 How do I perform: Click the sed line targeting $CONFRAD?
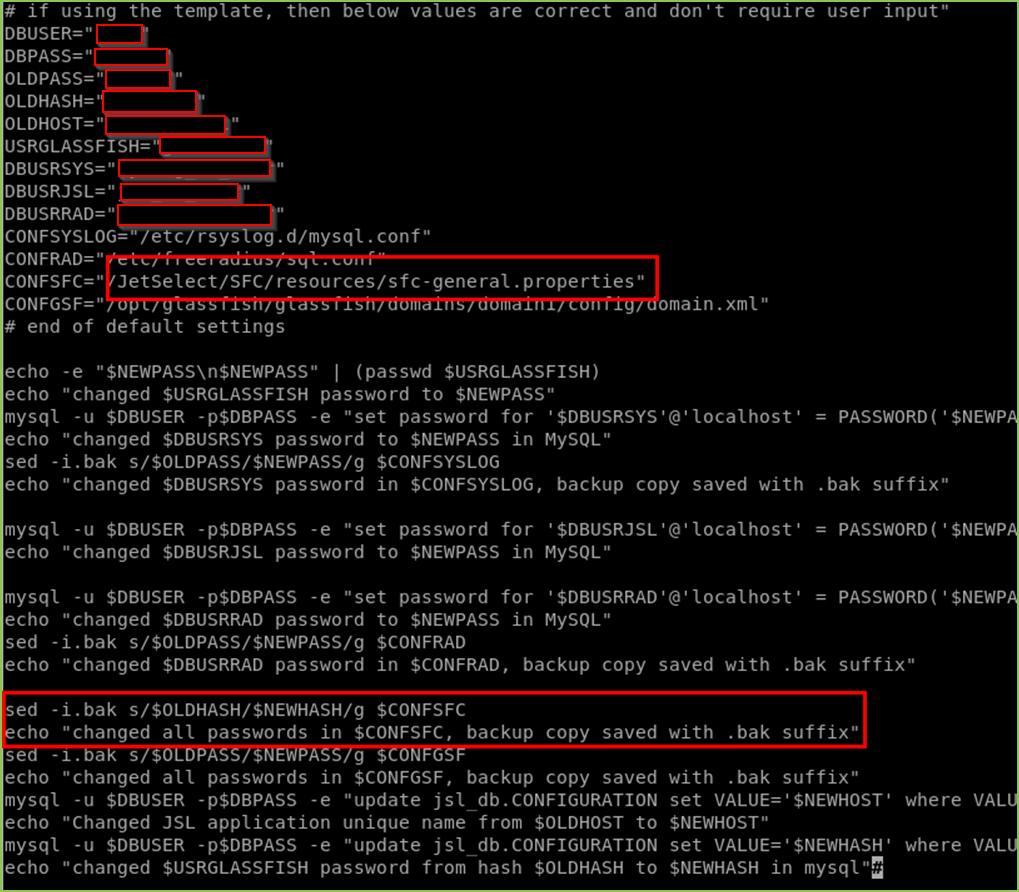(235, 643)
